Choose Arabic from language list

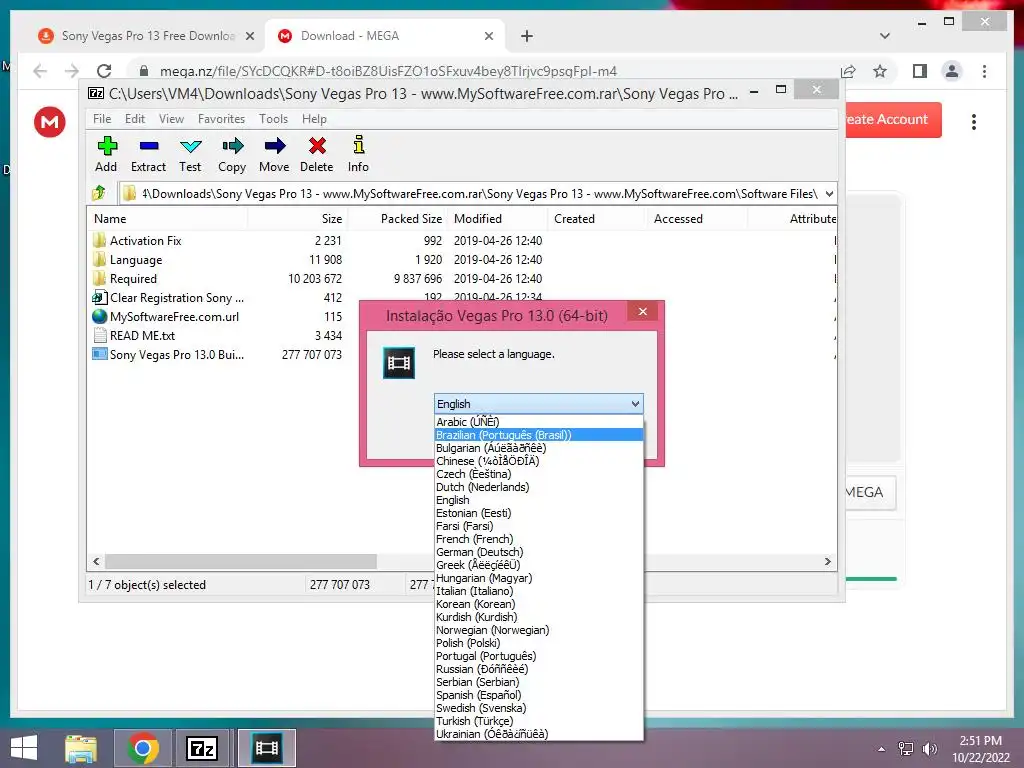(x=539, y=422)
